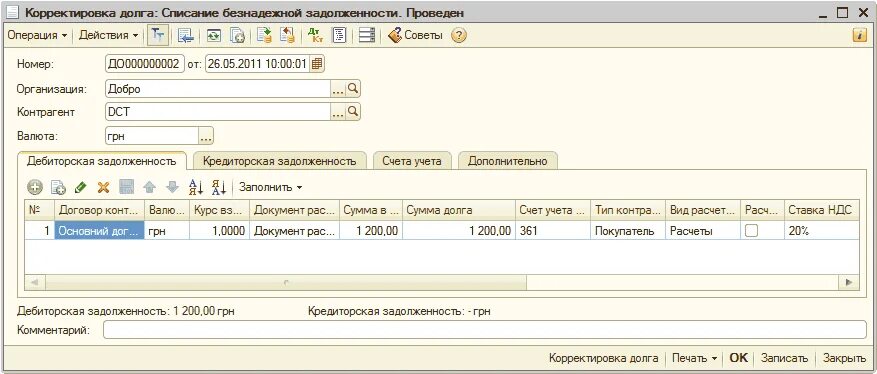Add a new row with green plus icon
The image size is (877, 374).
(35, 187)
